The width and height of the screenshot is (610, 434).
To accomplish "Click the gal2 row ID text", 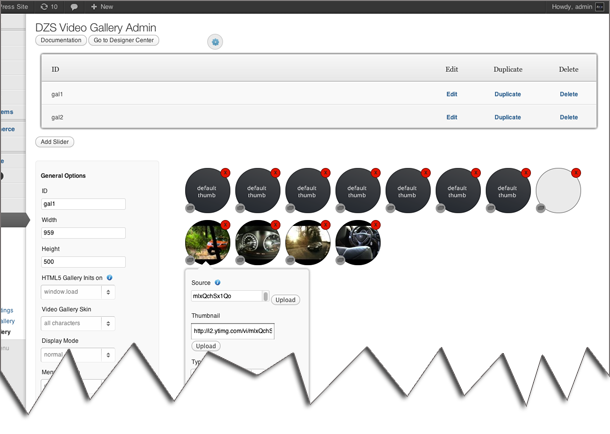I will click(57, 117).
